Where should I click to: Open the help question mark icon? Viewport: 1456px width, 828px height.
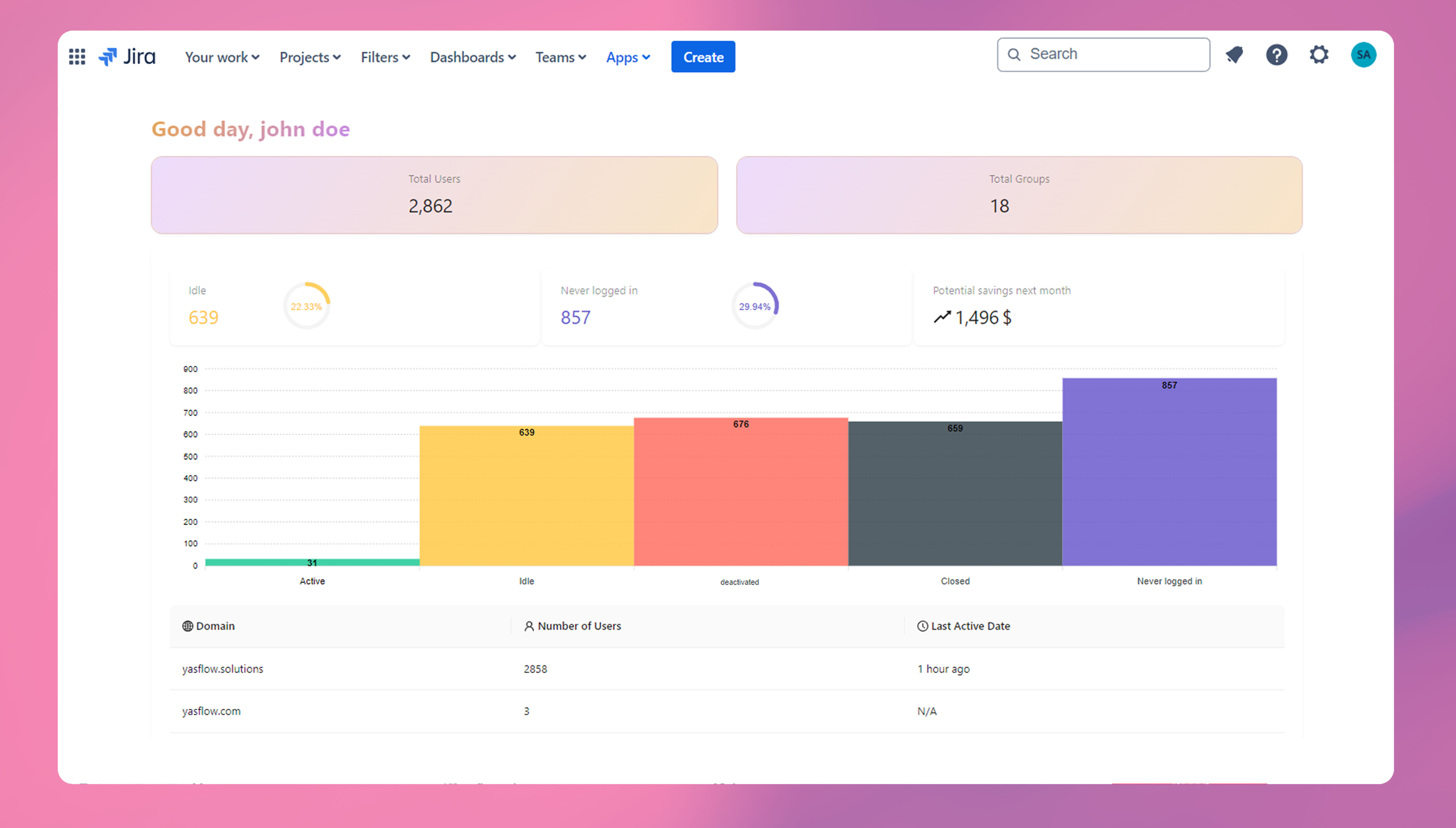(1276, 55)
